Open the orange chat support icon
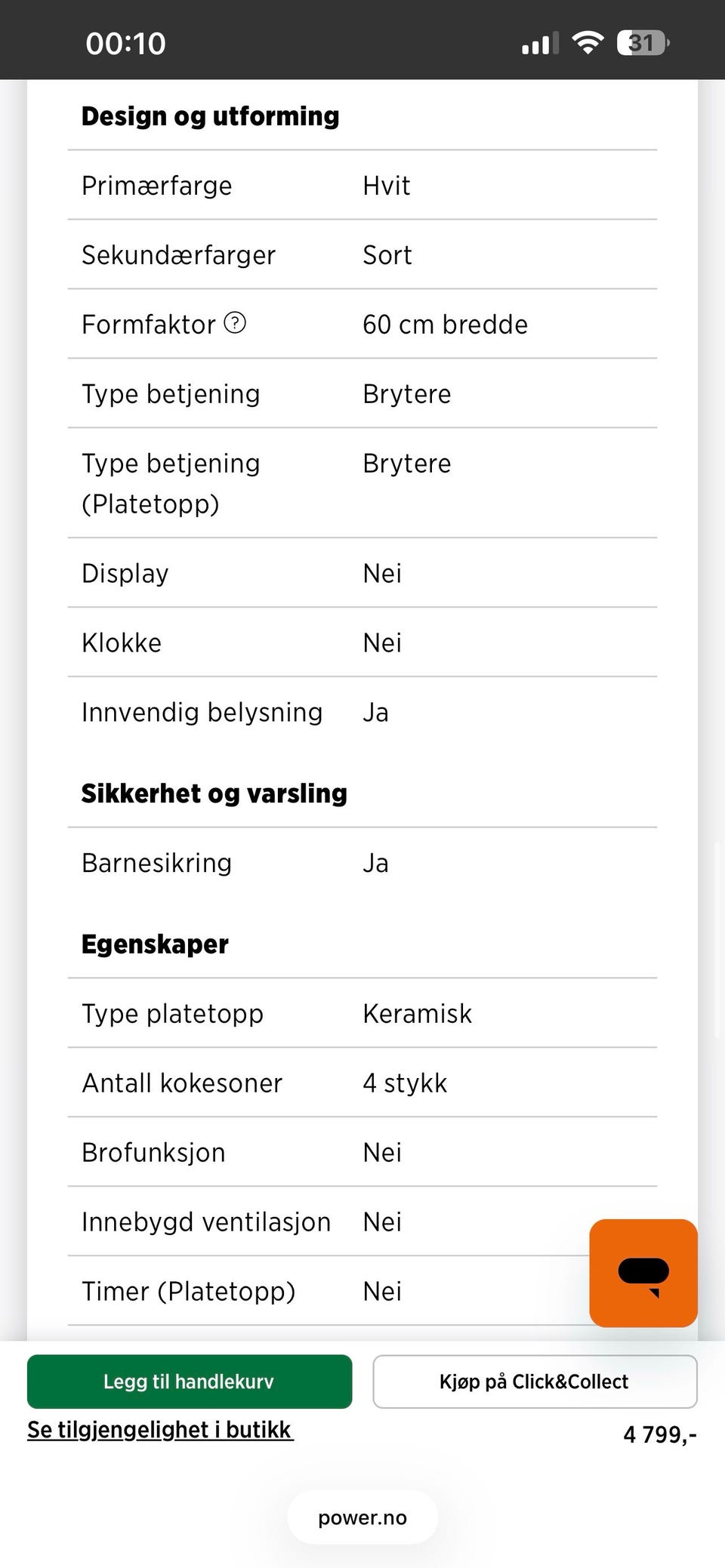 pyautogui.click(x=643, y=1273)
